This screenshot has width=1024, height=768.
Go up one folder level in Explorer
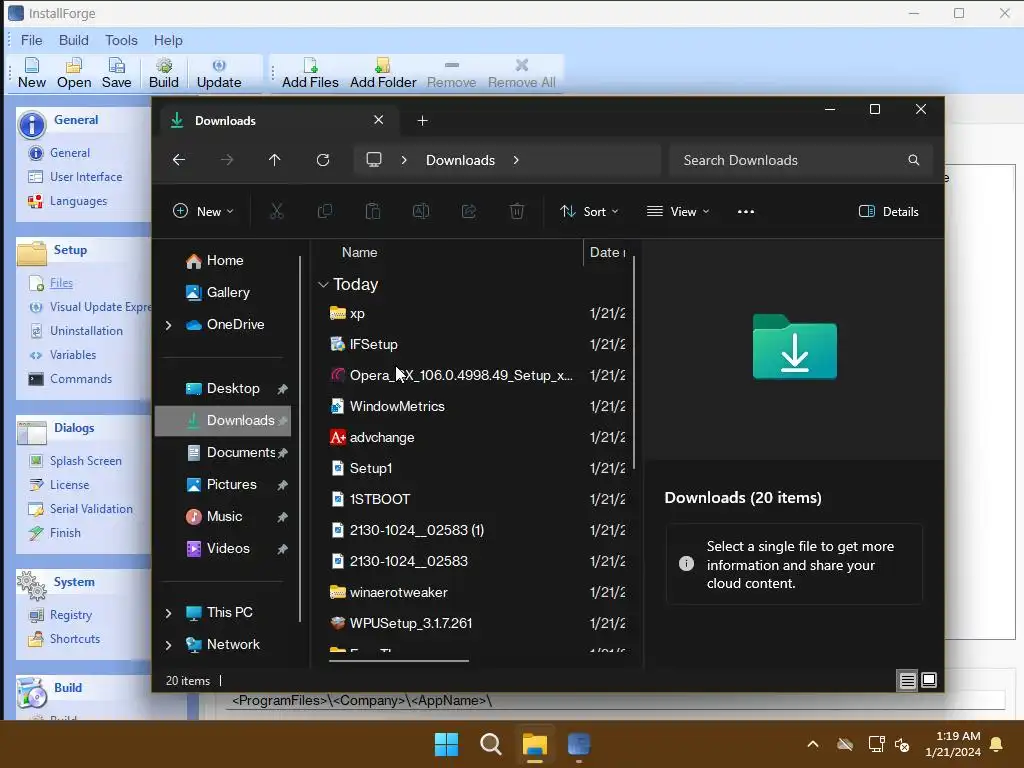point(274,160)
